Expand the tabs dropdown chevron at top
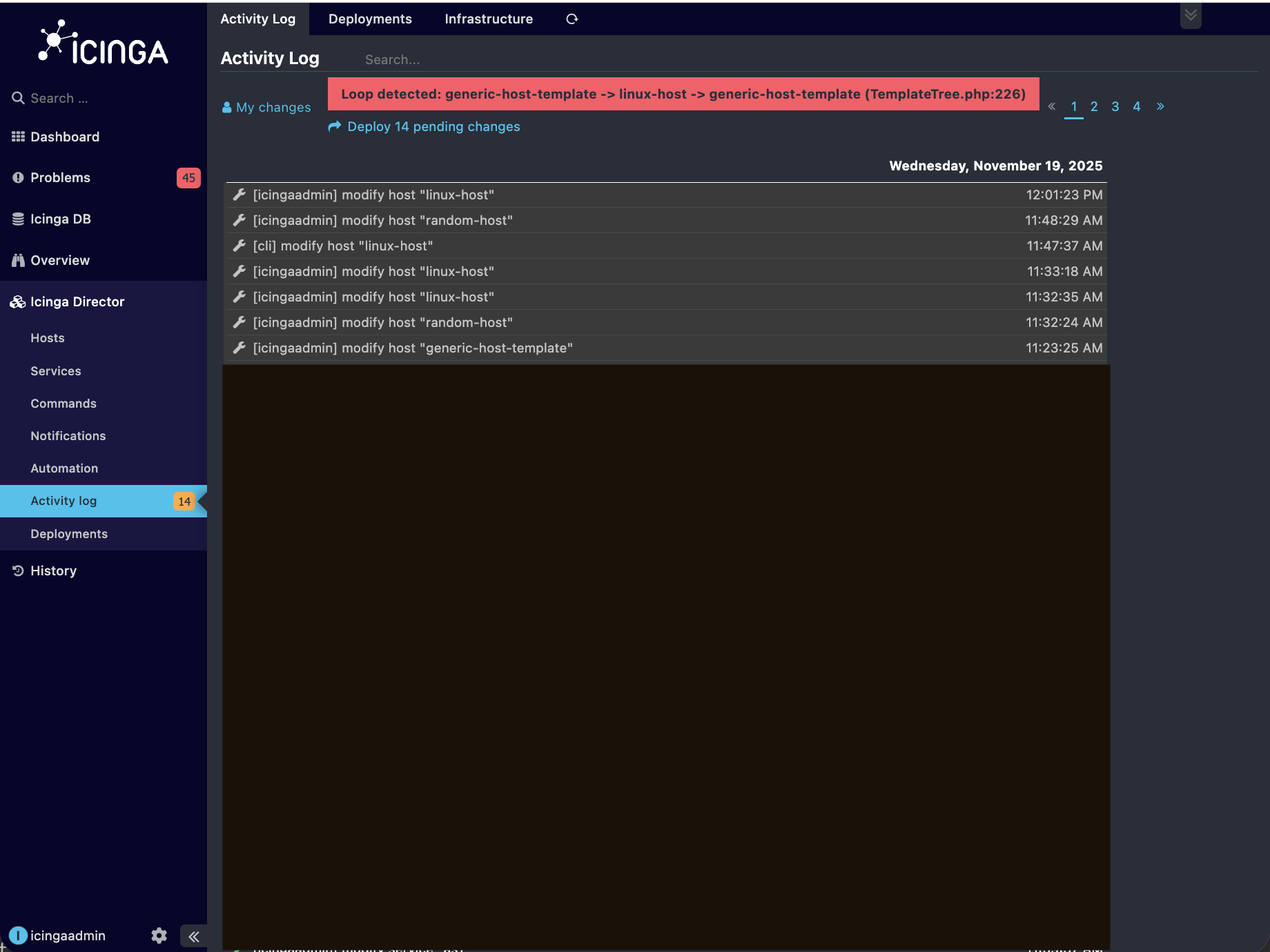The height and width of the screenshot is (952, 1270). click(1191, 15)
